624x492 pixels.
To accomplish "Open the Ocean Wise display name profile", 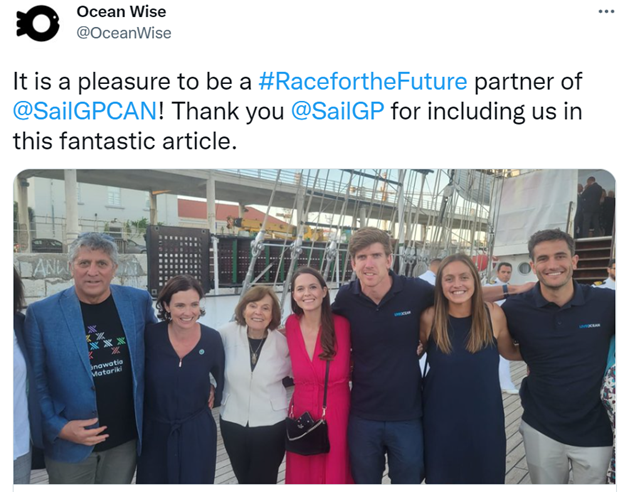I will [x=121, y=12].
